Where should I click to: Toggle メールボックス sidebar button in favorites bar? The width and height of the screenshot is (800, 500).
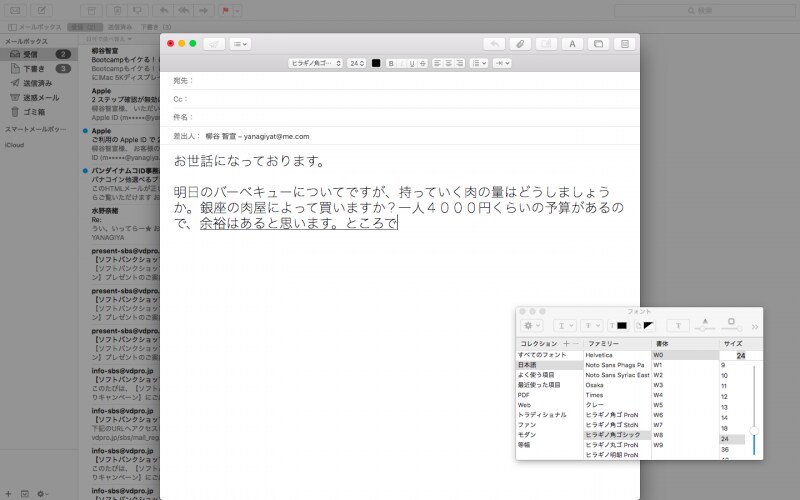click(x=35, y=27)
